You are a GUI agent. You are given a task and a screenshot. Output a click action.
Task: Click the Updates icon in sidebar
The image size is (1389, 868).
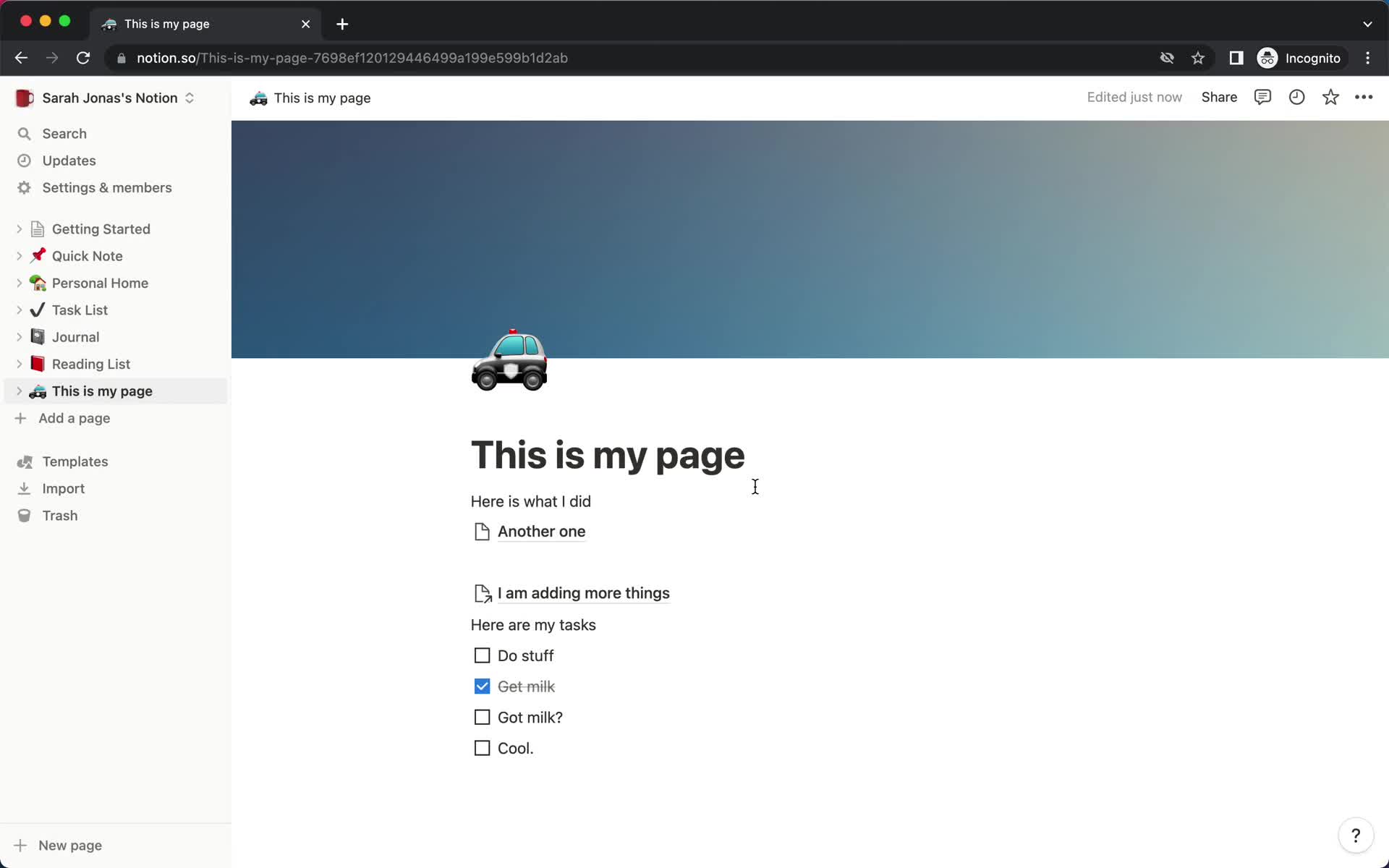tap(24, 160)
